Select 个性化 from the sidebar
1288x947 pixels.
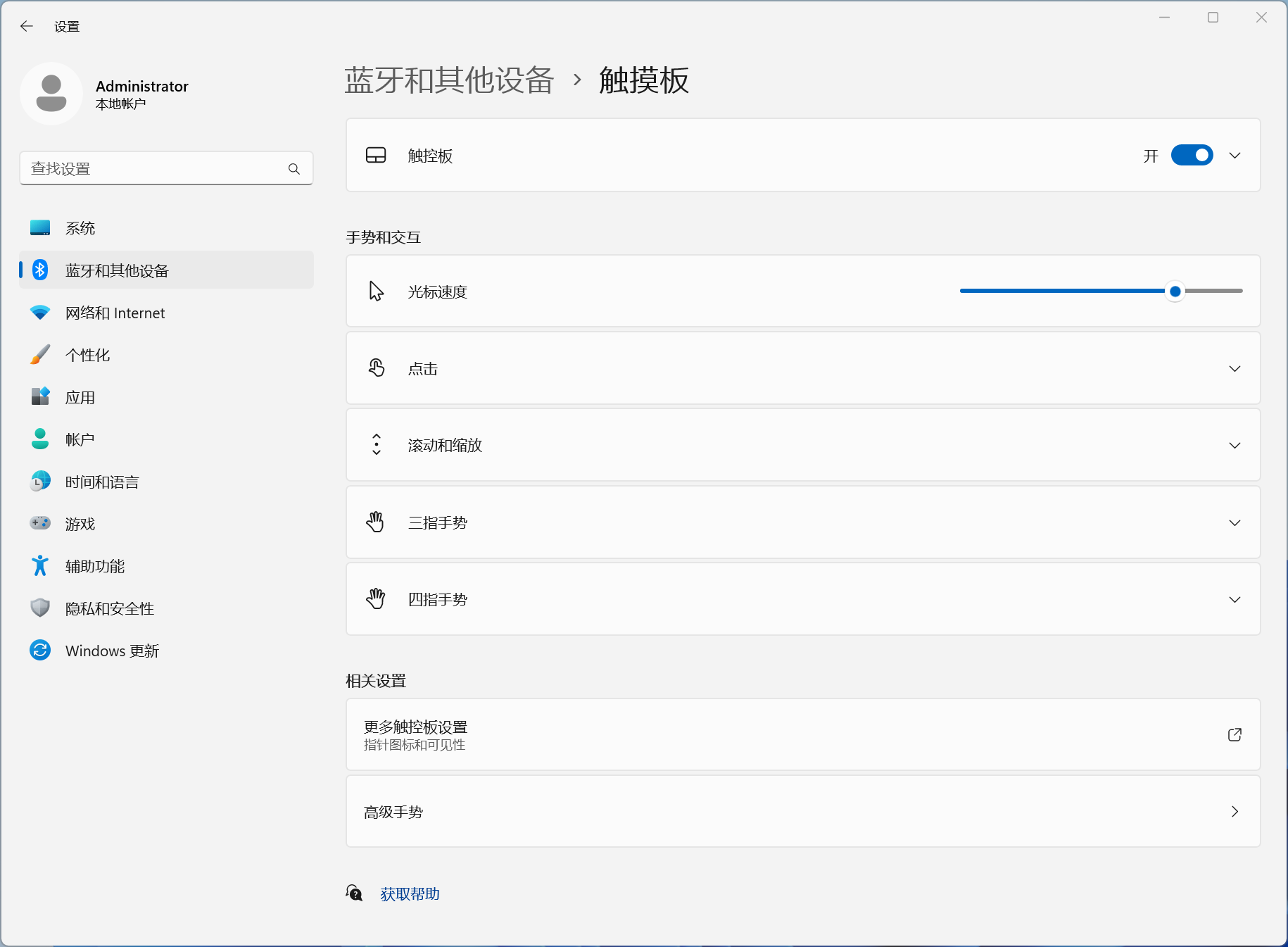[x=88, y=356]
